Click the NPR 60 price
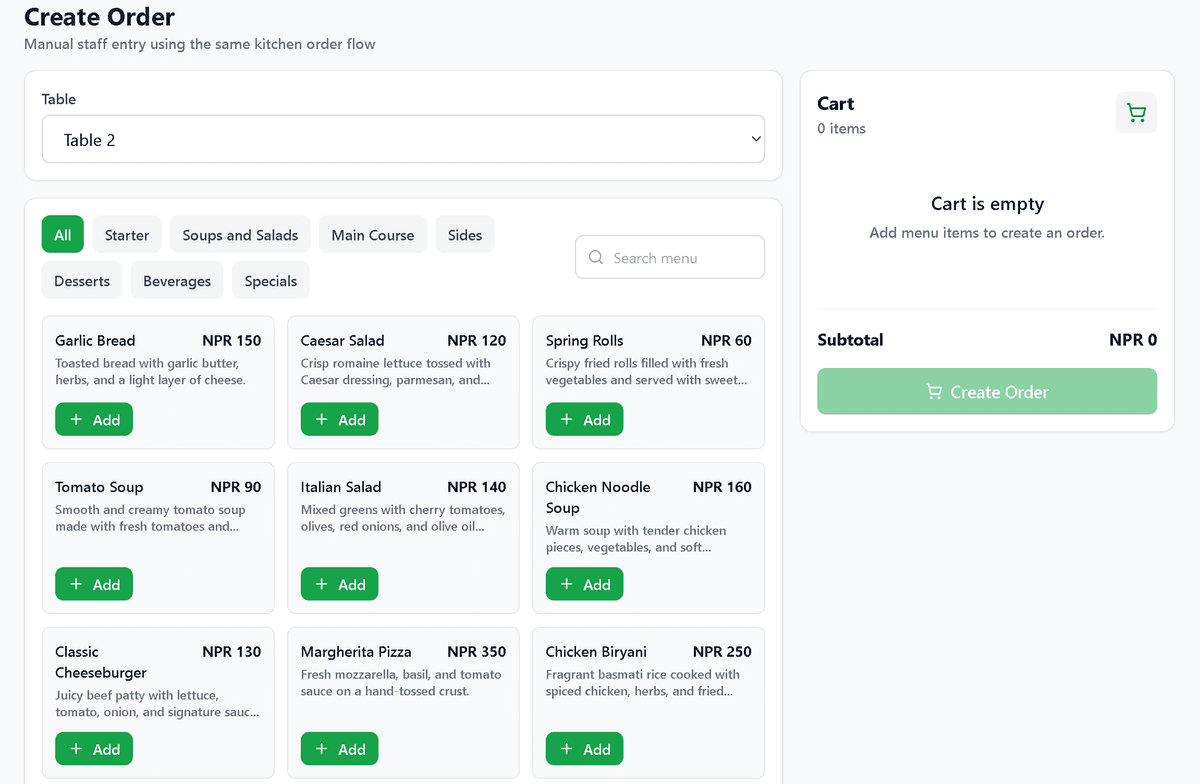Image resolution: width=1200 pixels, height=784 pixels. (726, 340)
